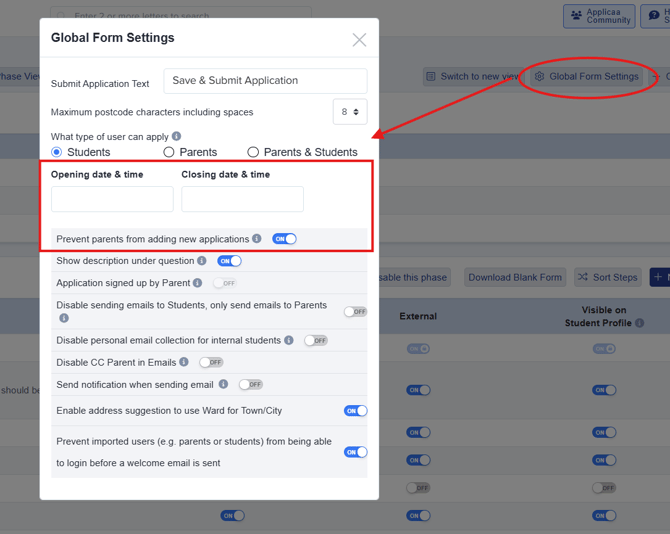Click the Sort Steps button
This screenshot has width=670, height=534.
607,277
